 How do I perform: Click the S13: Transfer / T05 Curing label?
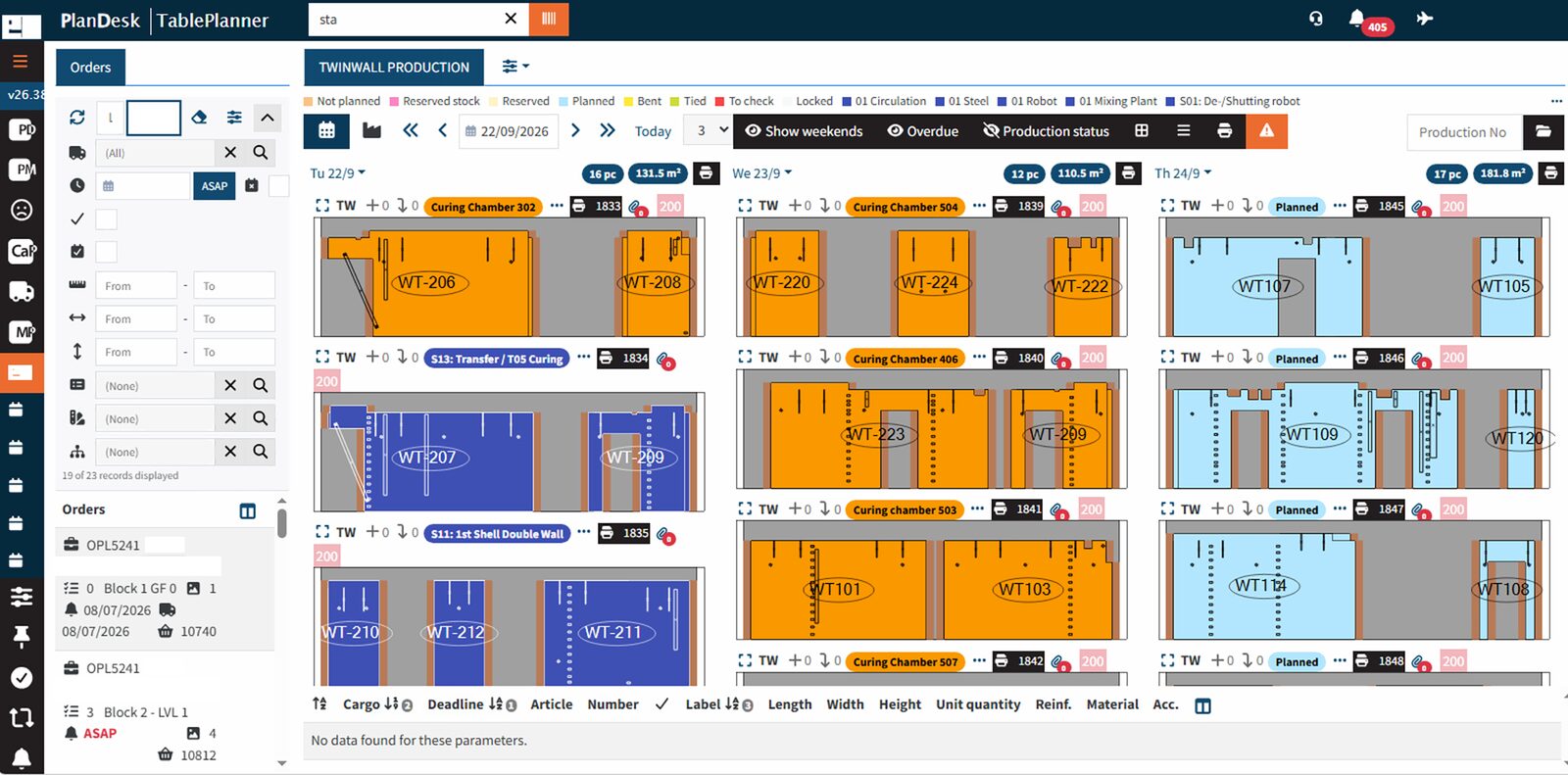497,359
